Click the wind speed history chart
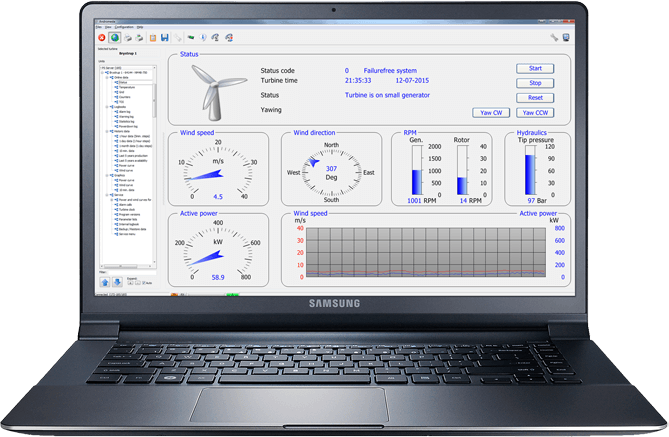Viewport: 669px width, 437px height. 426,252
